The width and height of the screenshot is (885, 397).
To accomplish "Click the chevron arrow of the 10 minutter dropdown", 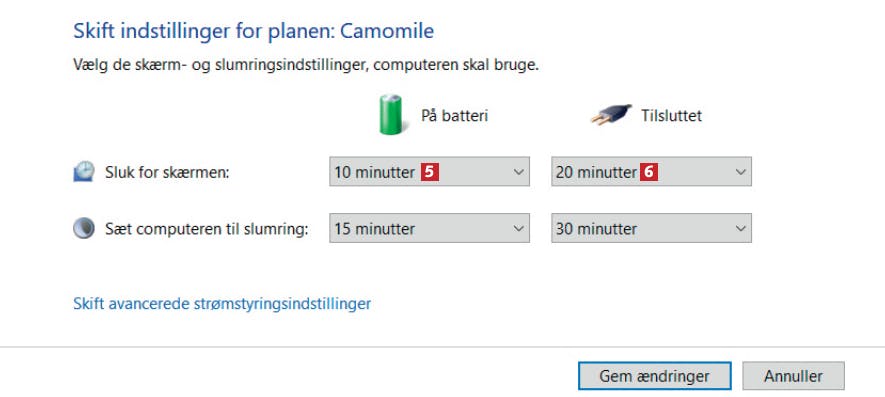I will (x=519, y=172).
